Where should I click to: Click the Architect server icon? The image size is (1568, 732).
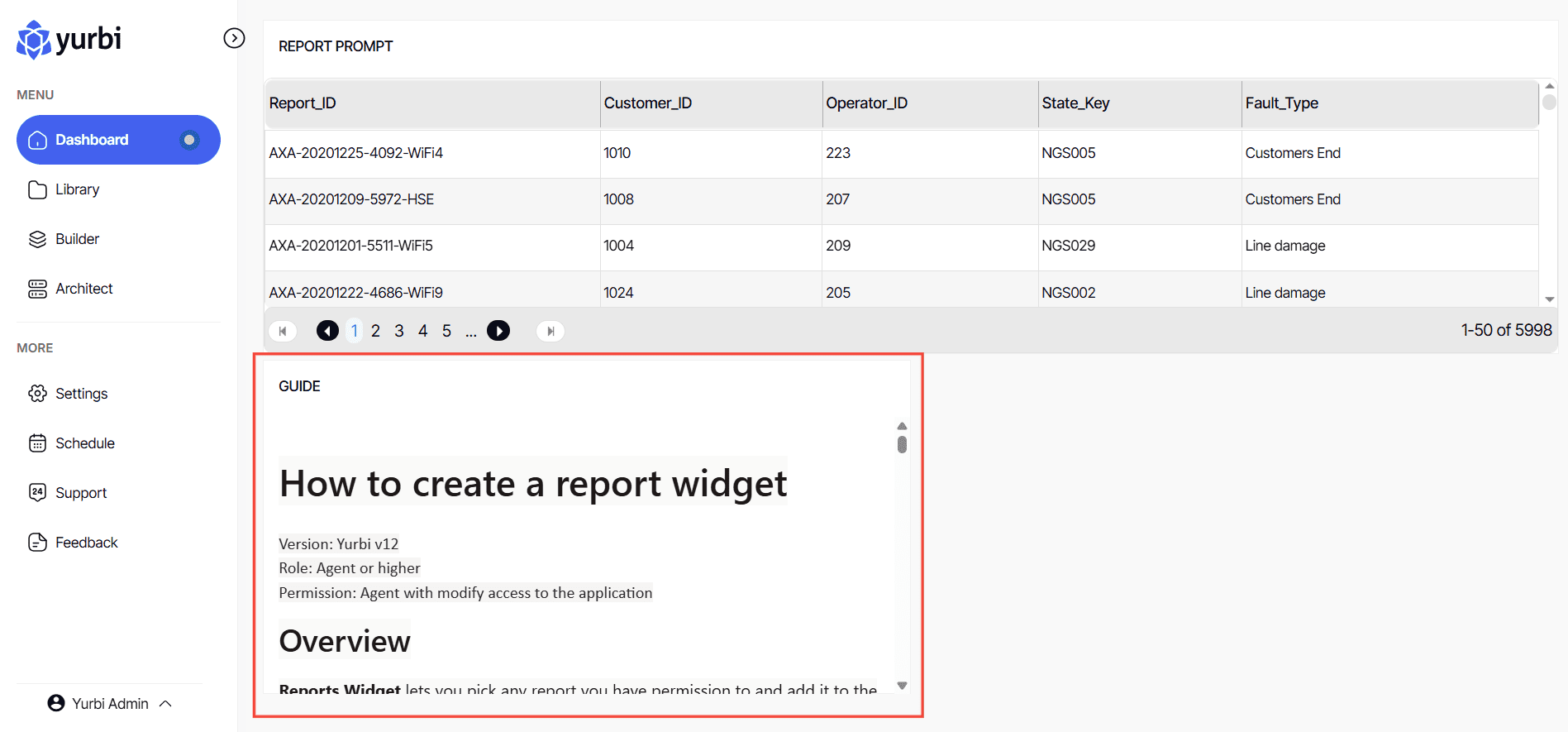click(x=37, y=289)
